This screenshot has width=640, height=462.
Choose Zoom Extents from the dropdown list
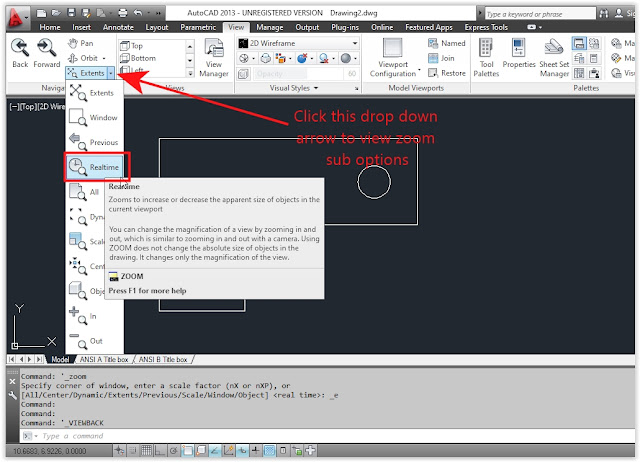(95, 93)
